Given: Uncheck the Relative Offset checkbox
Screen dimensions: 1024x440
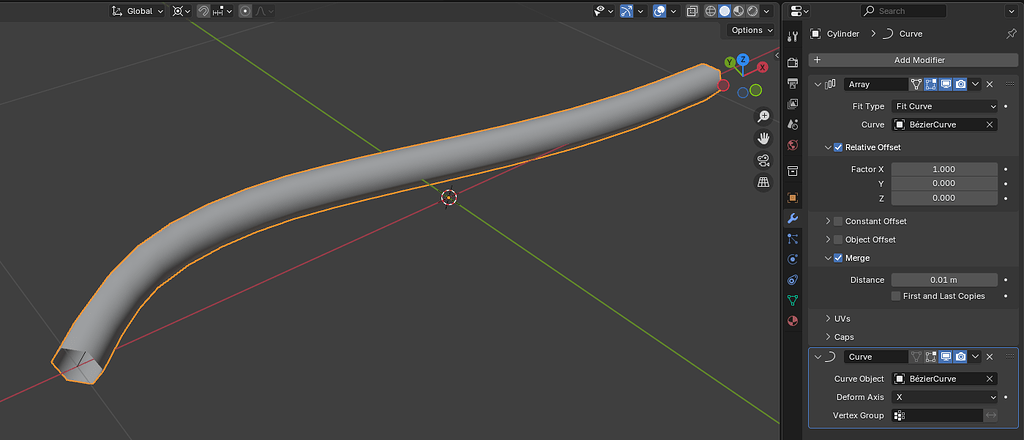Looking at the screenshot, I should 838,148.
